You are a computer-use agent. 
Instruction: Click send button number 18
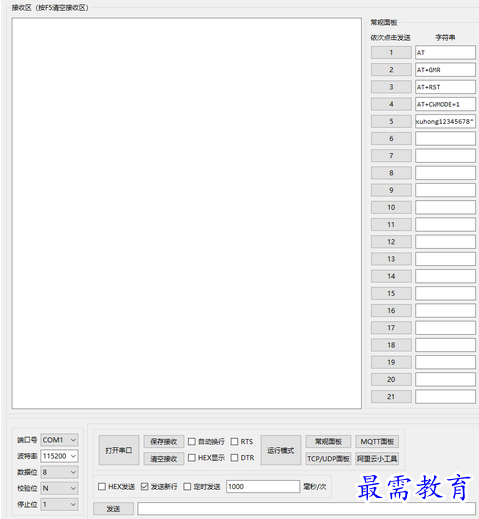coord(391,345)
